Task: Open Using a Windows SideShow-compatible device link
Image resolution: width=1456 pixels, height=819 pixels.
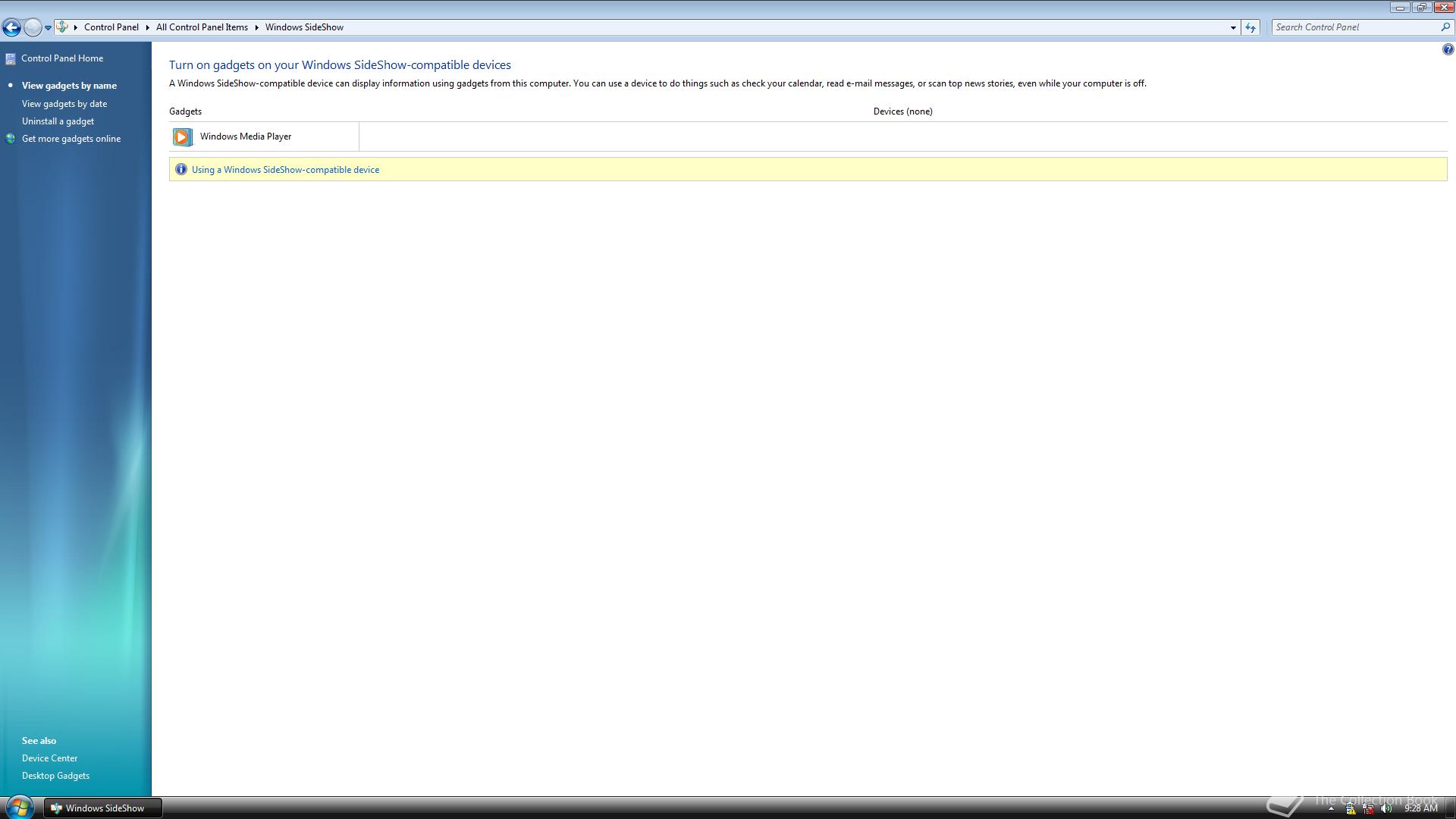Action: click(x=285, y=170)
